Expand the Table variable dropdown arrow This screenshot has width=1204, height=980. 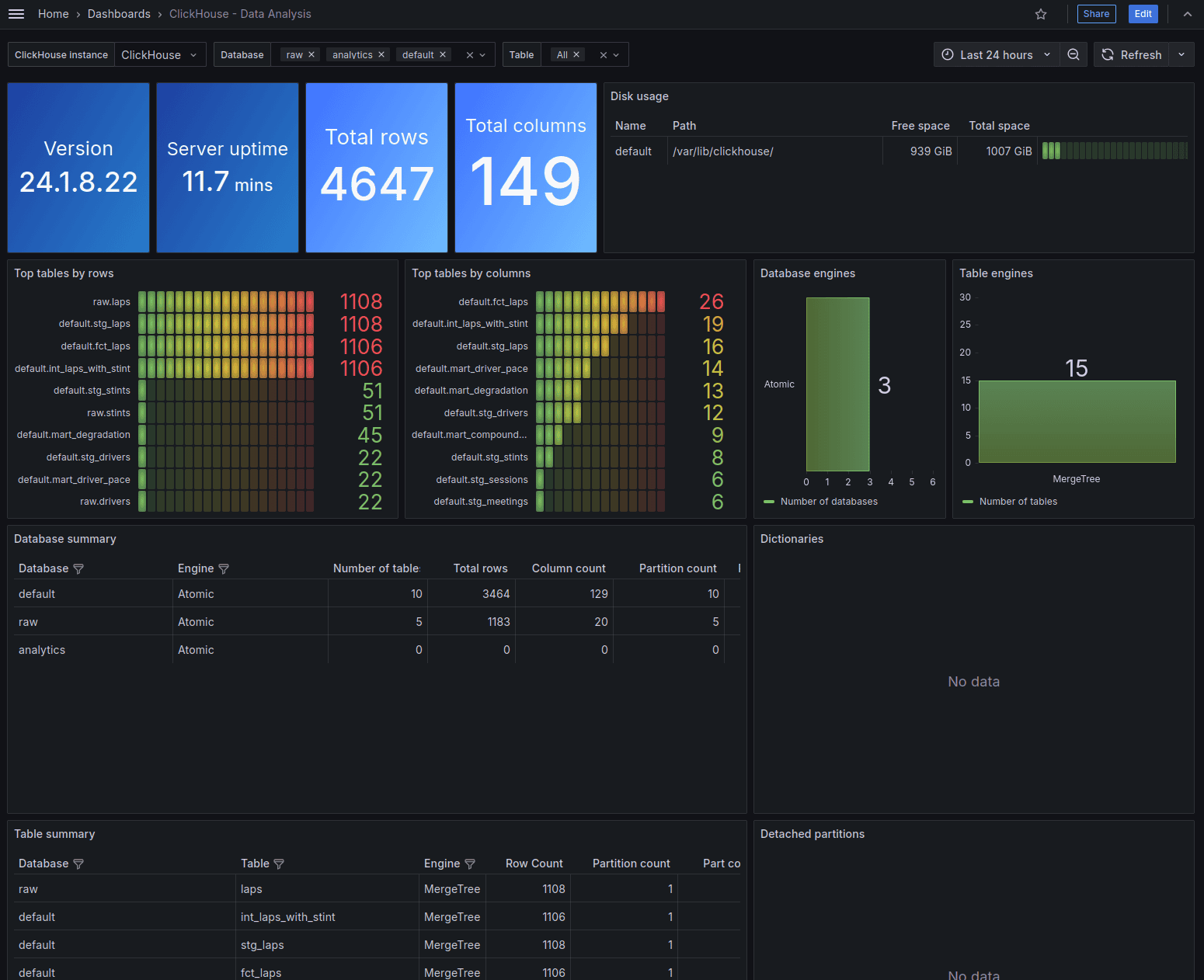coord(616,55)
